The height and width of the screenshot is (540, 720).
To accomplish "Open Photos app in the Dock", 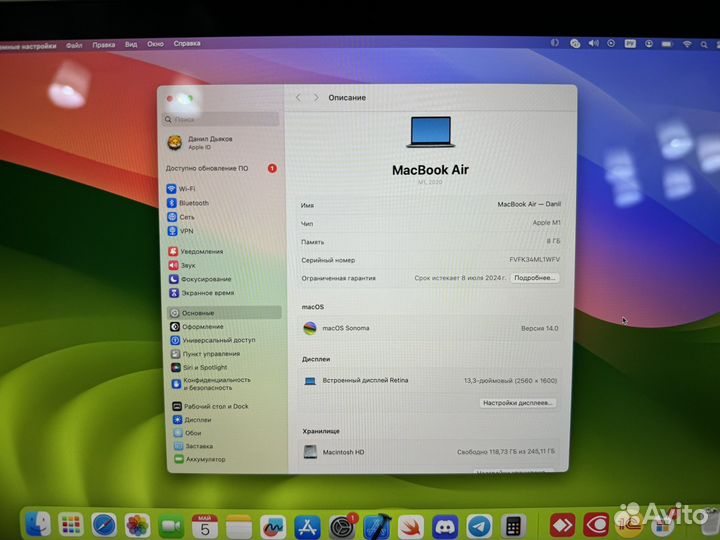I will [x=138, y=526].
